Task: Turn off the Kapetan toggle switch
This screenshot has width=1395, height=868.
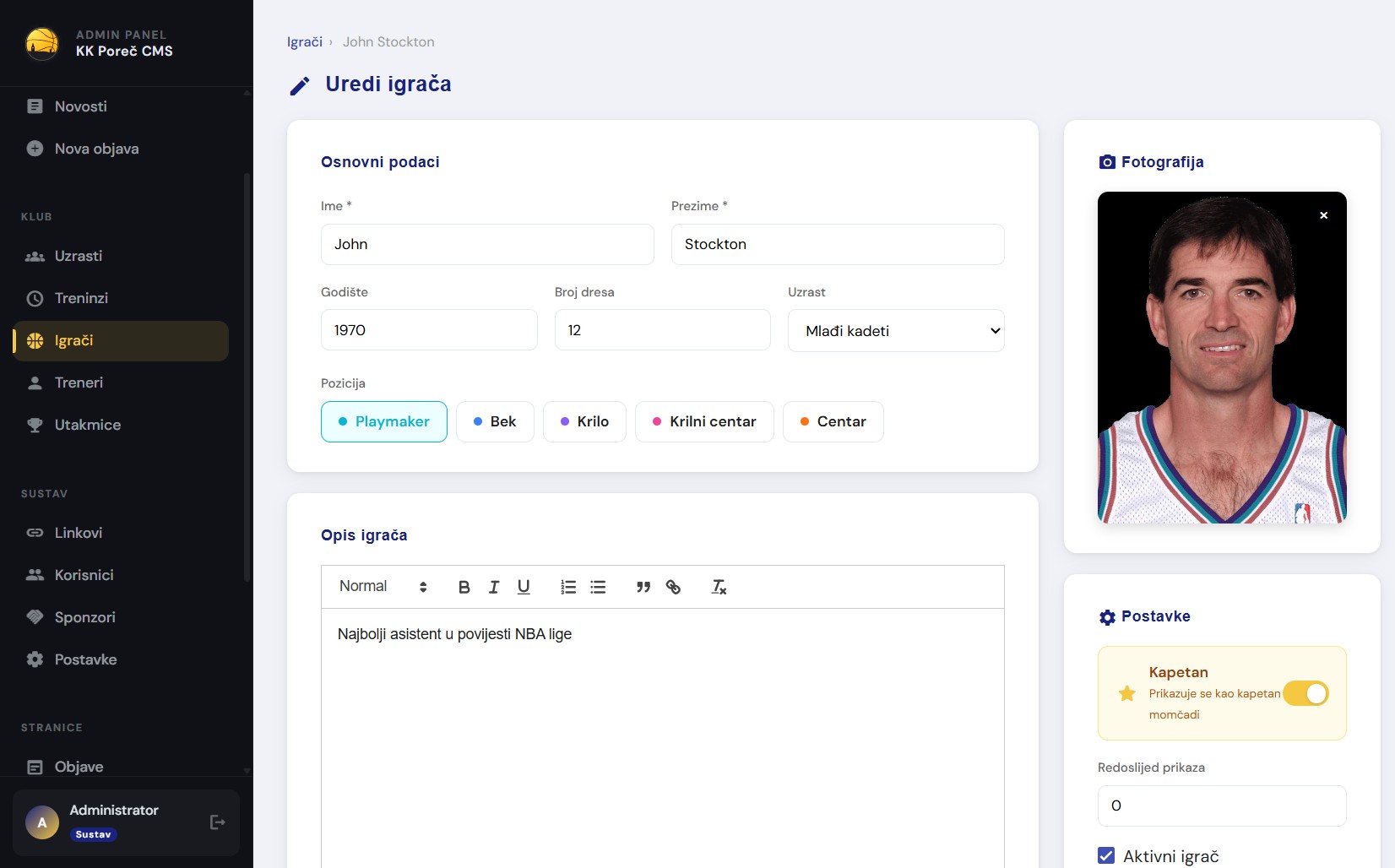Action: [x=1305, y=693]
